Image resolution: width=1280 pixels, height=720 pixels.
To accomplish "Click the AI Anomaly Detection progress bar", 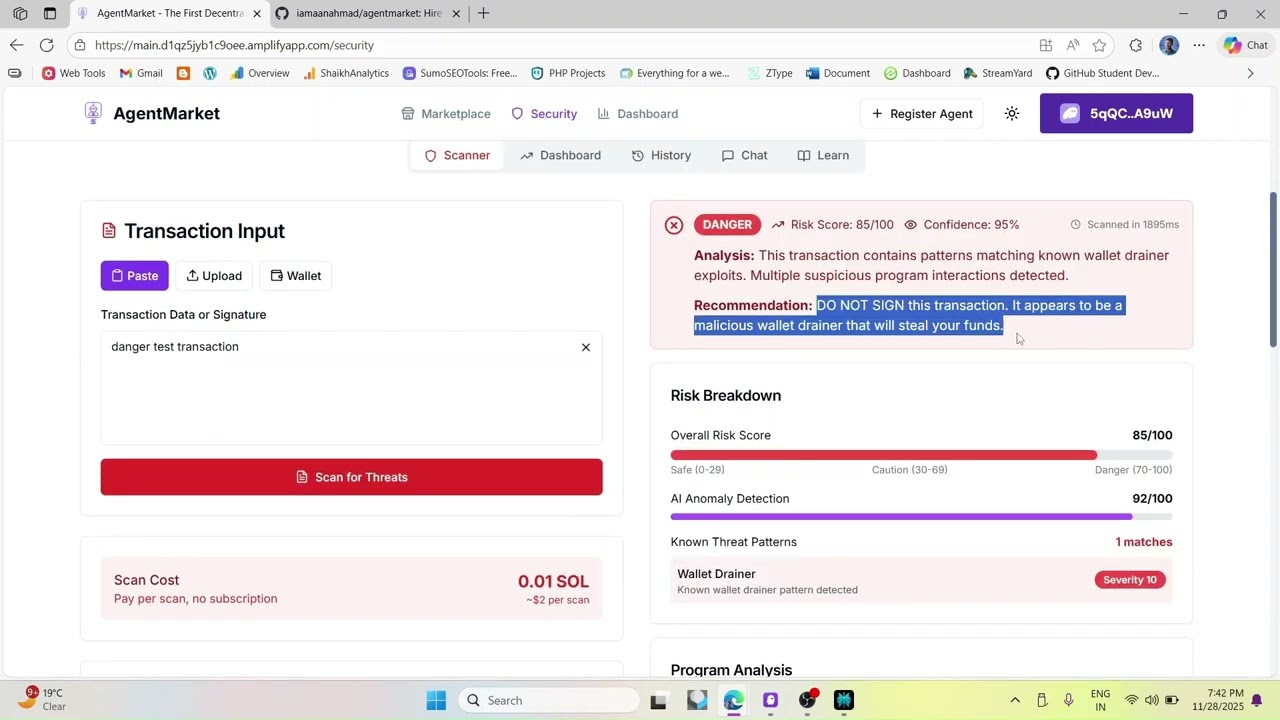I will point(921,517).
